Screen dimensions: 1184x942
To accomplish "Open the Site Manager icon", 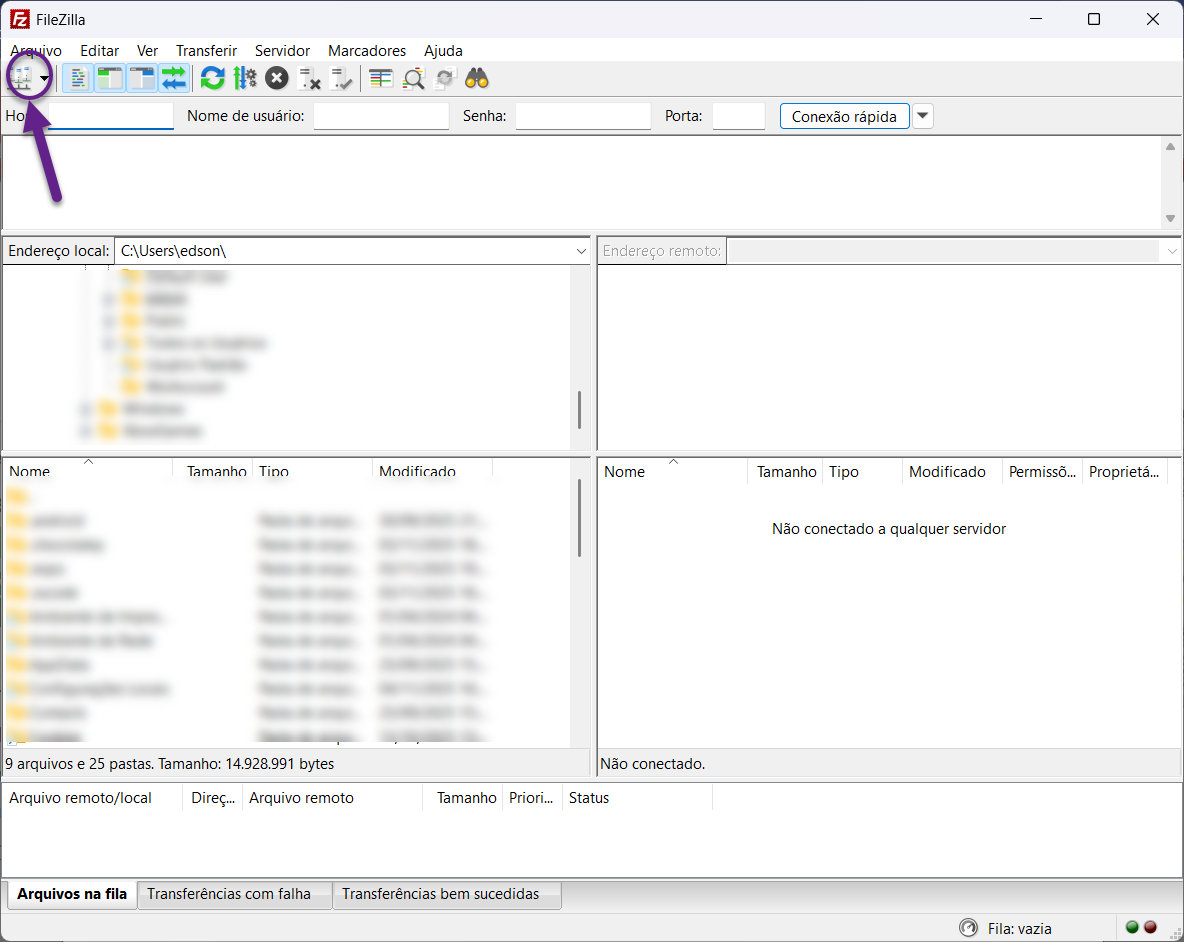I will (x=22, y=78).
